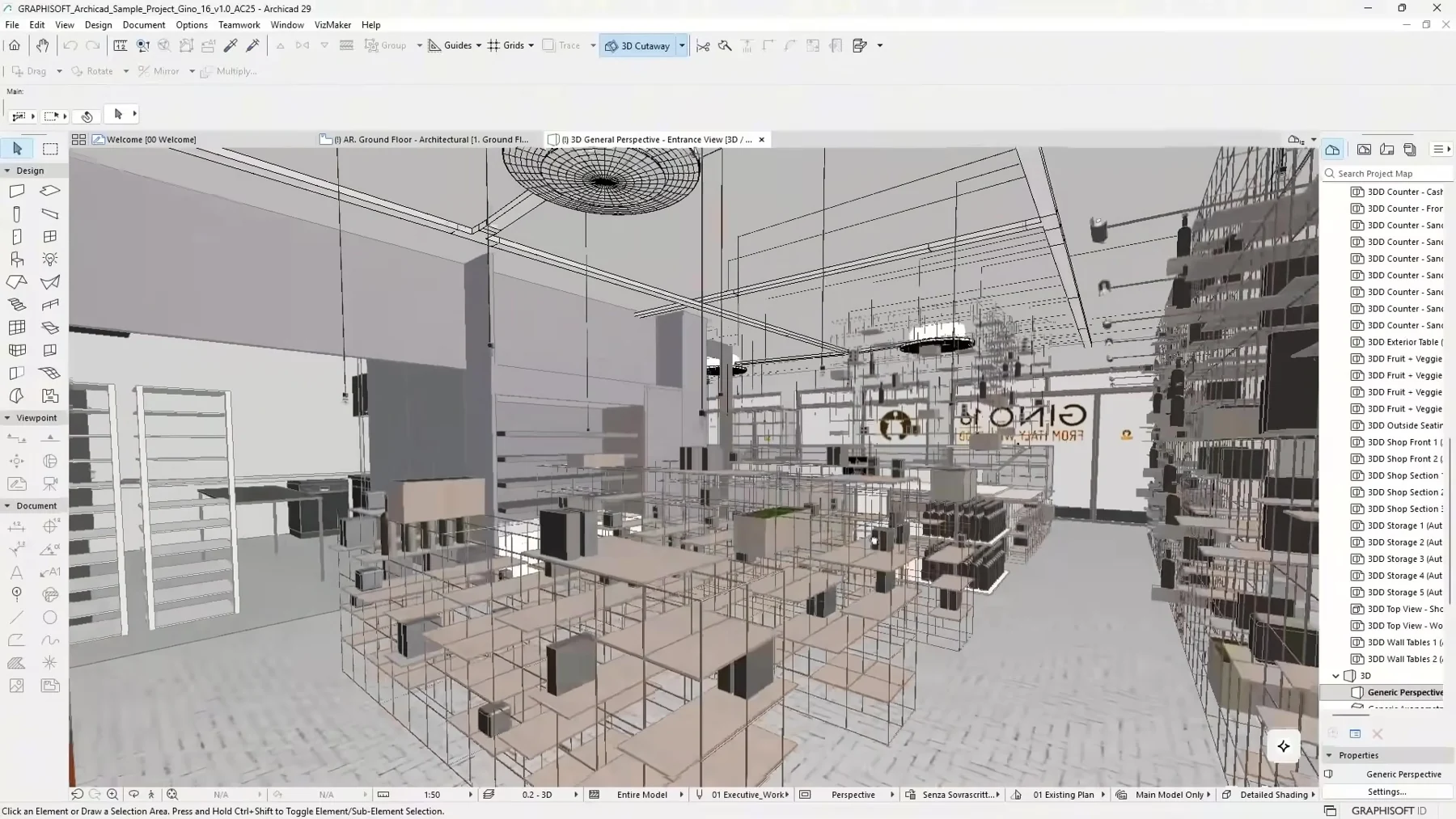The height and width of the screenshot is (819, 1456).
Task: Collapse the Properties panel
Action: point(1329,755)
